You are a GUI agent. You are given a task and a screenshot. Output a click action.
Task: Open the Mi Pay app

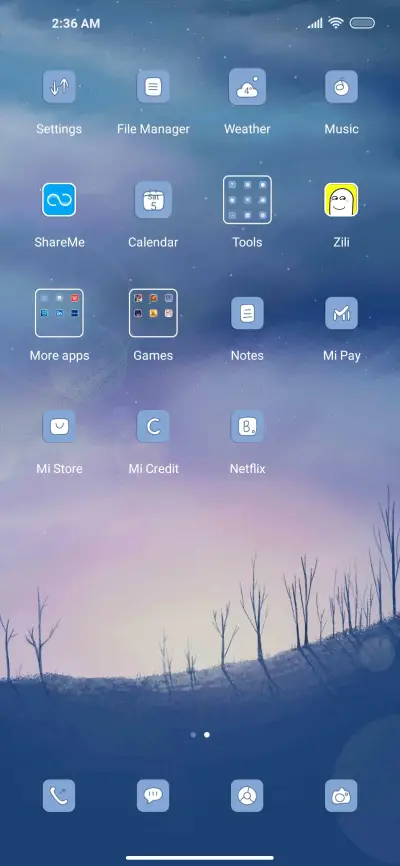coord(341,313)
